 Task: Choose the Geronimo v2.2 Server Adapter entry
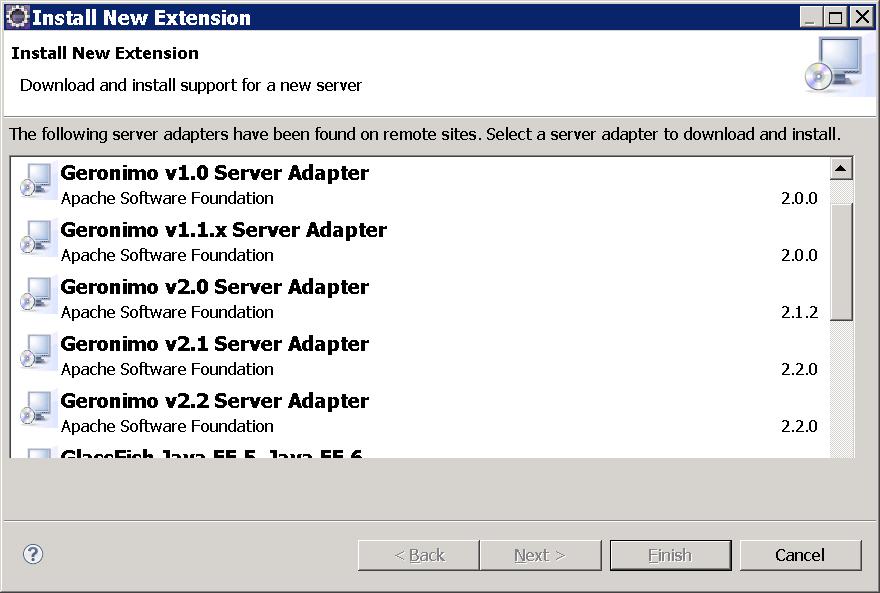pyautogui.click(x=419, y=413)
